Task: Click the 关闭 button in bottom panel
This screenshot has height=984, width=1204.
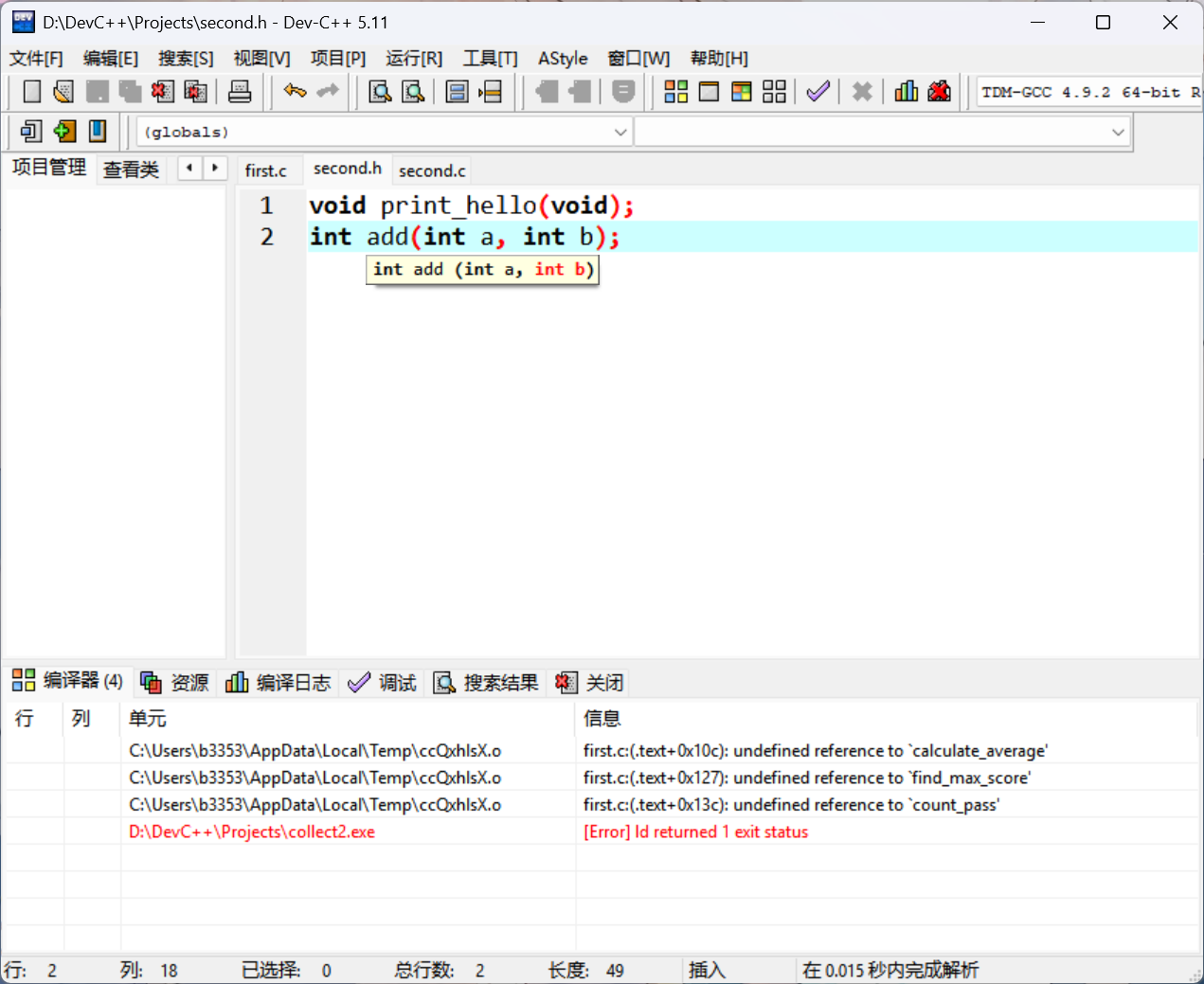Action: pyautogui.click(x=589, y=683)
